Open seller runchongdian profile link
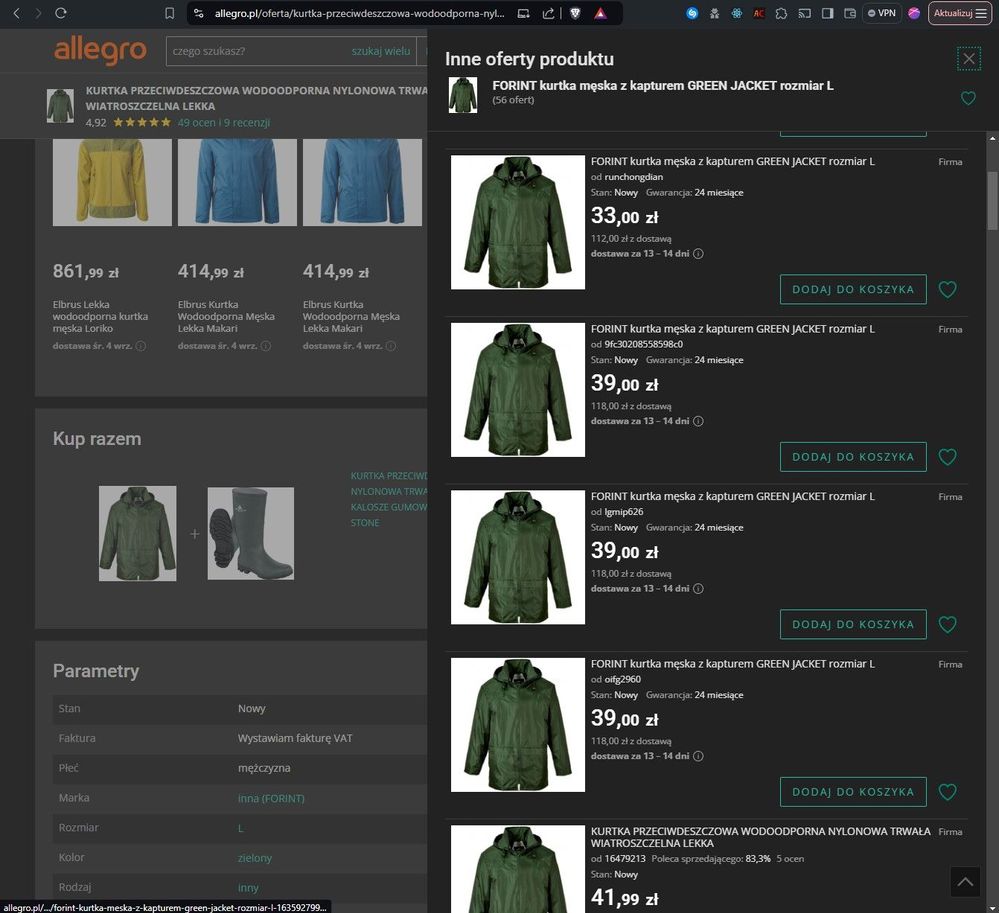 click(633, 177)
